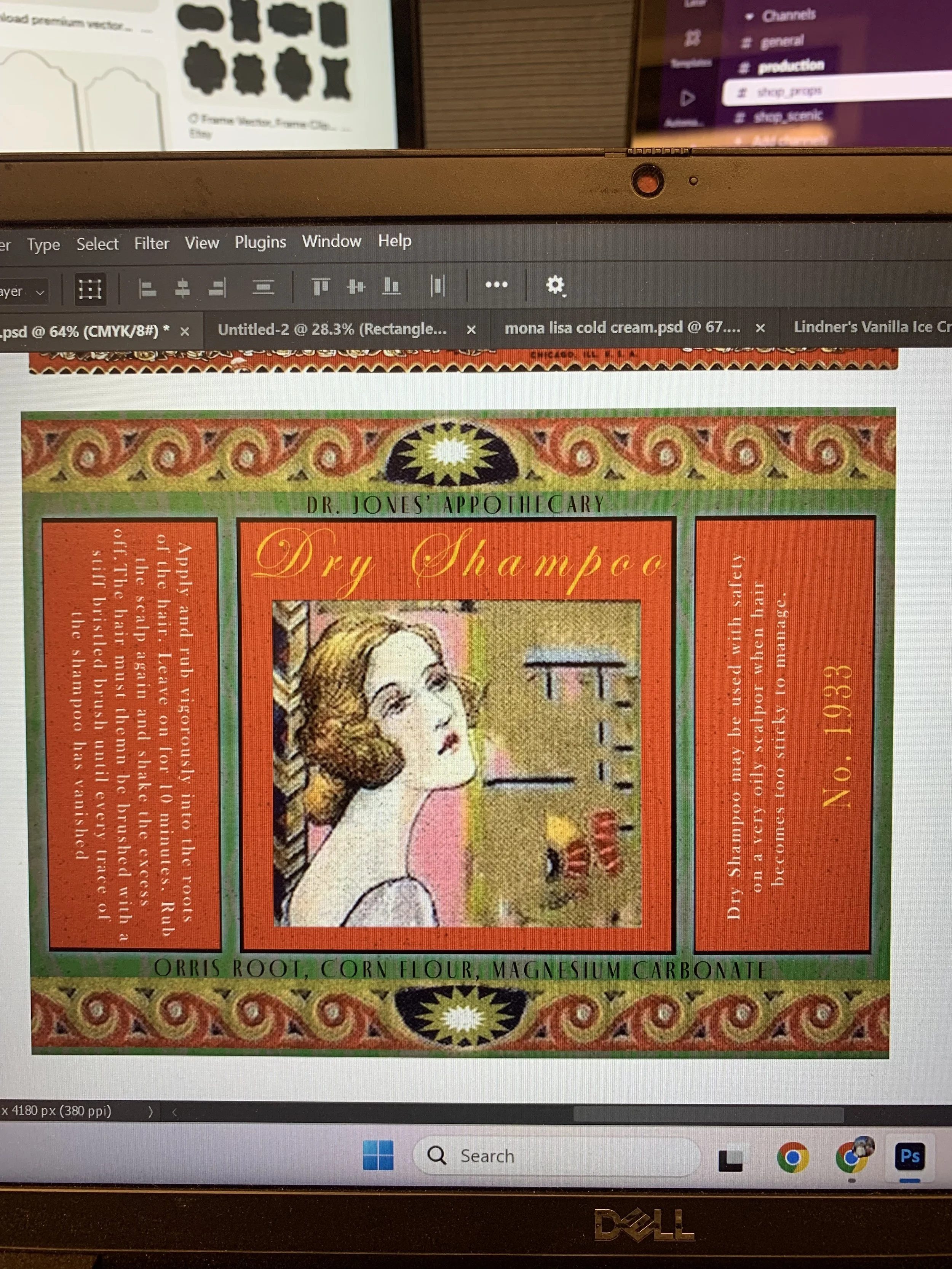Open the gear settings dropdown
Image resolution: width=952 pixels, height=1269 pixels.
[x=556, y=284]
